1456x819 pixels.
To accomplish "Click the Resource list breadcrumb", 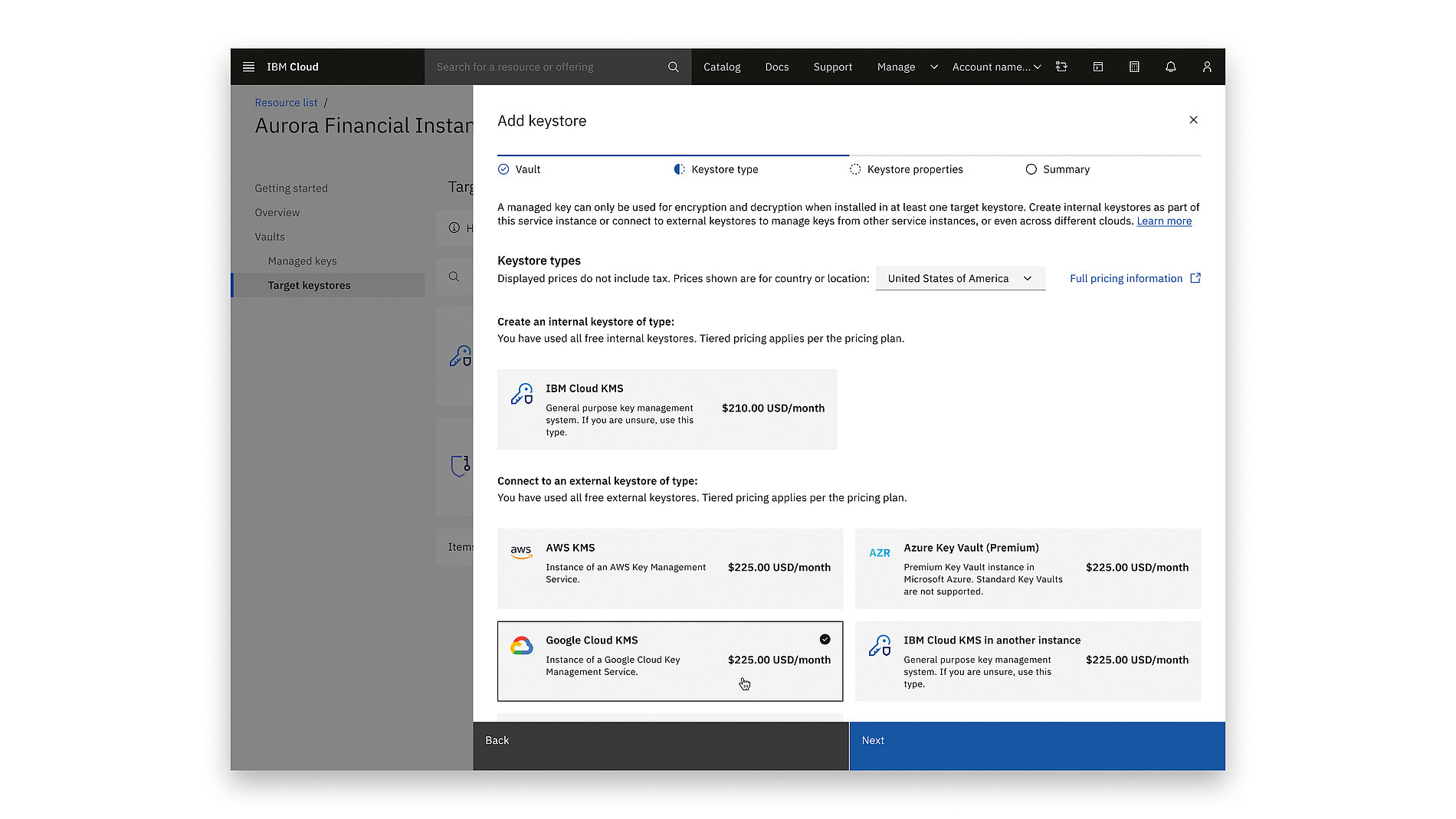I will pyautogui.click(x=286, y=103).
